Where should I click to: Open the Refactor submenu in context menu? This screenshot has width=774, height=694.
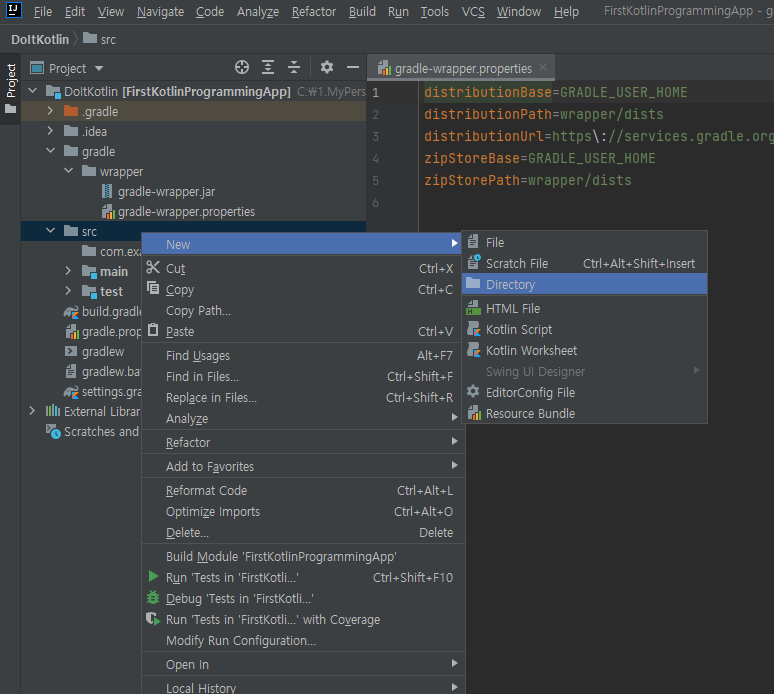(302, 442)
